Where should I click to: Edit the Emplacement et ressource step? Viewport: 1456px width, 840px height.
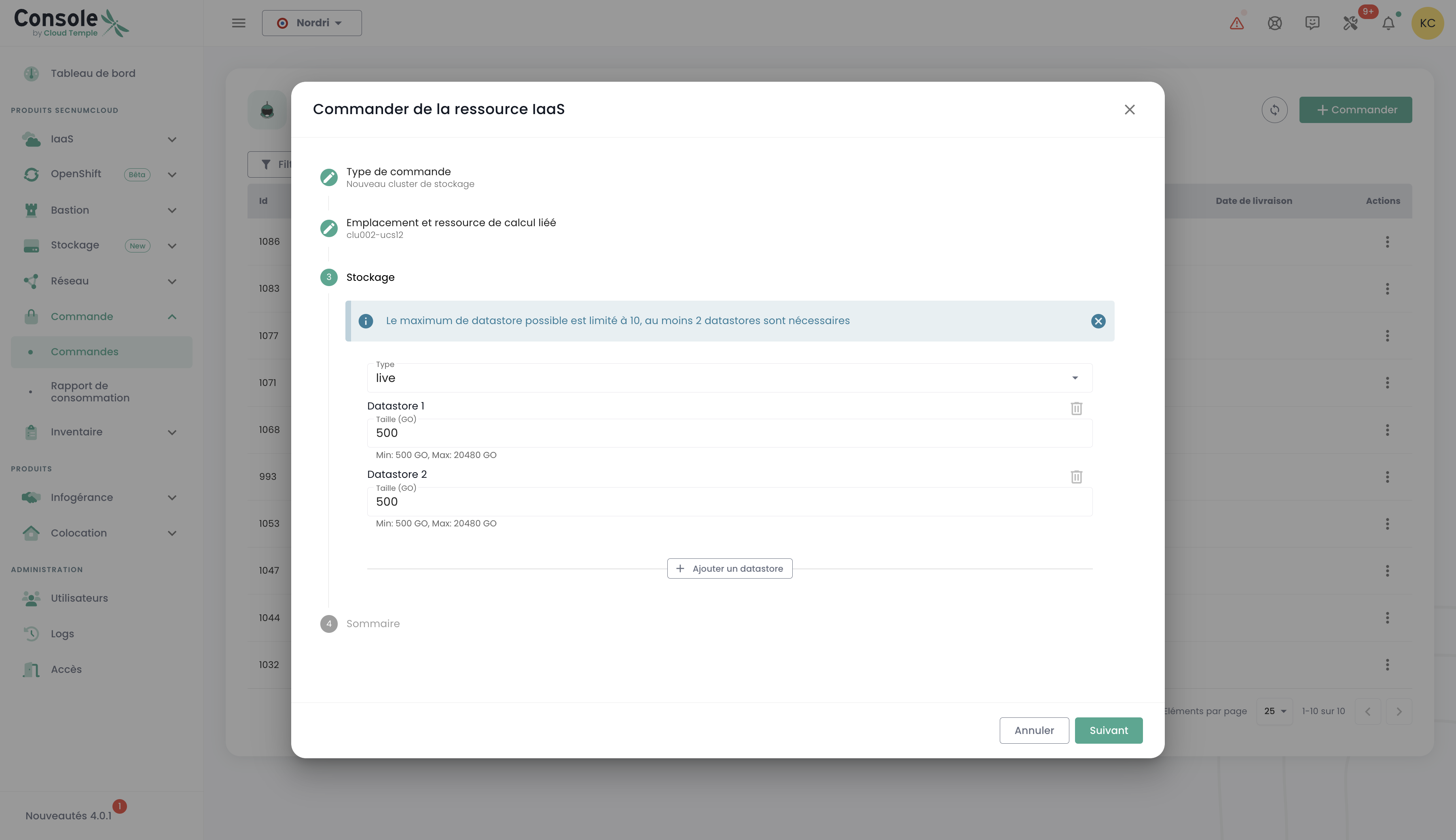[x=329, y=229]
